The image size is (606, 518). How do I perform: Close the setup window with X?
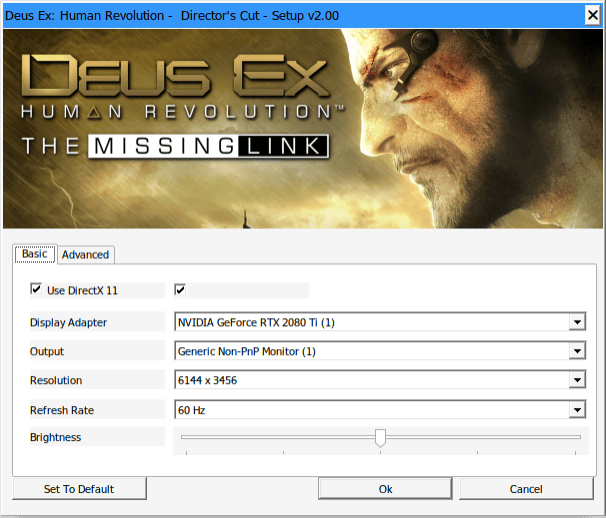(x=591, y=13)
